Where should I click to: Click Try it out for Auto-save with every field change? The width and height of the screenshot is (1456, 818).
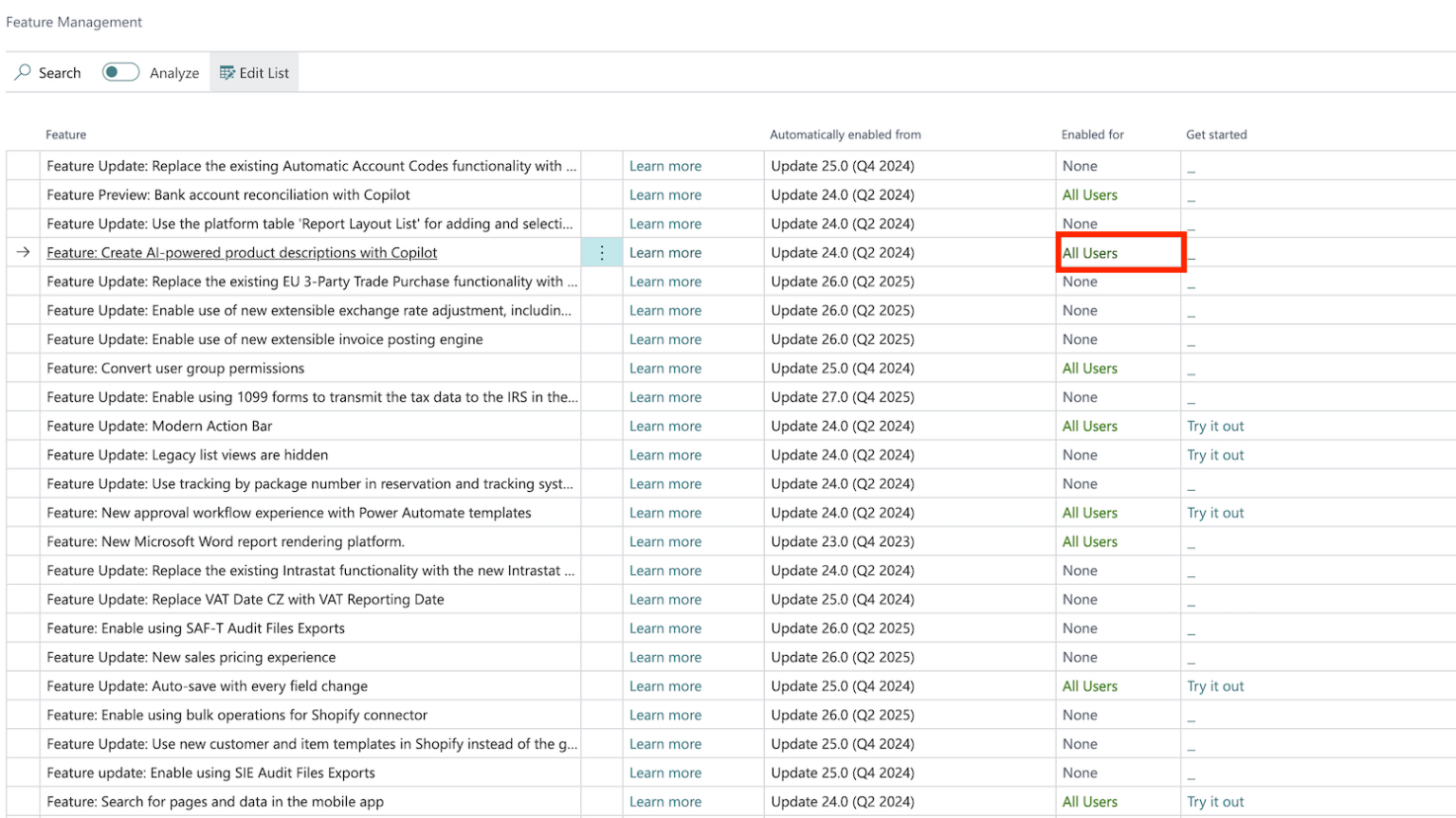pyautogui.click(x=1215, y=686)
